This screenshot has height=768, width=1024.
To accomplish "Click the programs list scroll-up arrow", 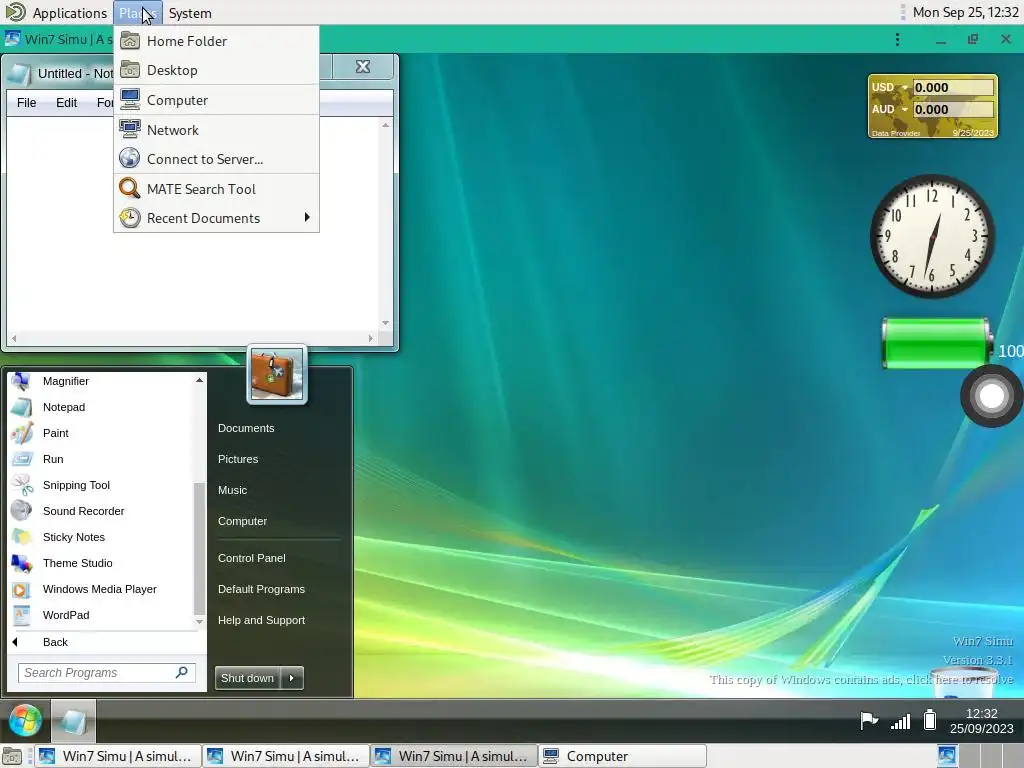I will (199, 379).
